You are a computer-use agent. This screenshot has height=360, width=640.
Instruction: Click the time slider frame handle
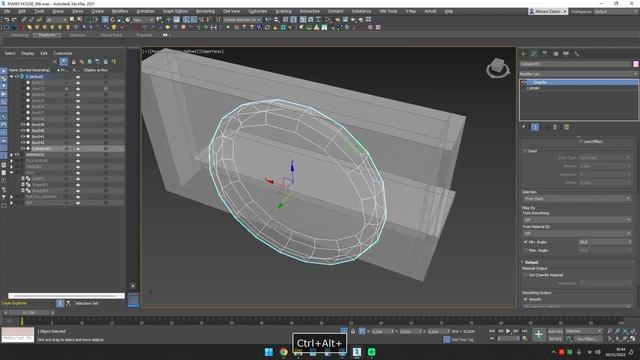coord(29,313)
